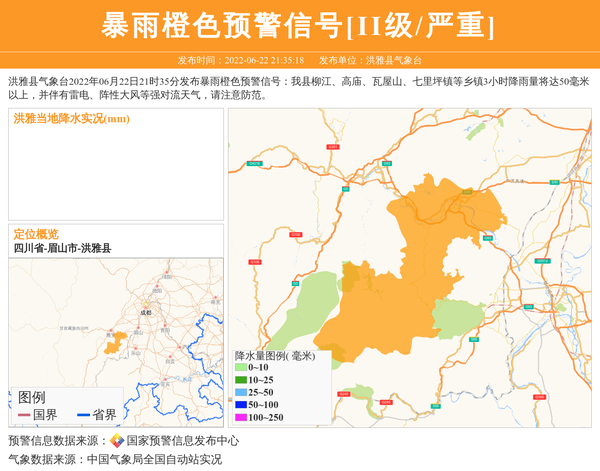
Task: Click the 乐山 label on overview map
Action: 135,353
